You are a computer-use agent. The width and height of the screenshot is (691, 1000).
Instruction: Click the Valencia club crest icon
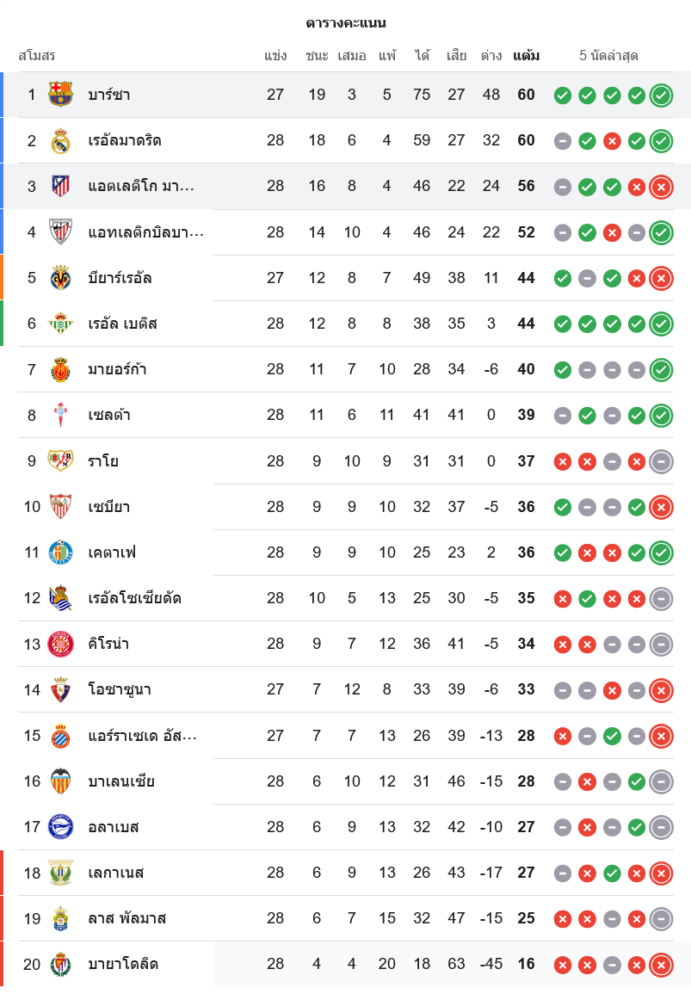61,781
